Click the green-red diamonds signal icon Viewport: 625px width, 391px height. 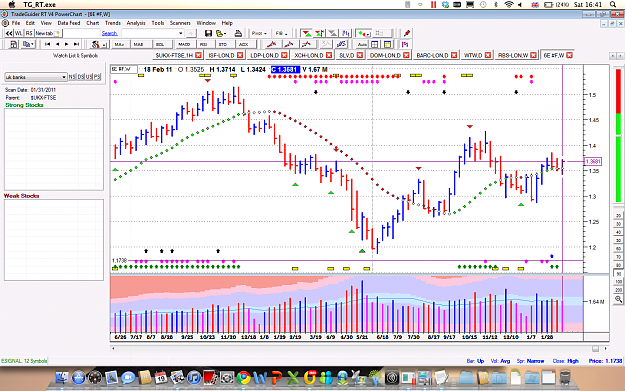363,33
